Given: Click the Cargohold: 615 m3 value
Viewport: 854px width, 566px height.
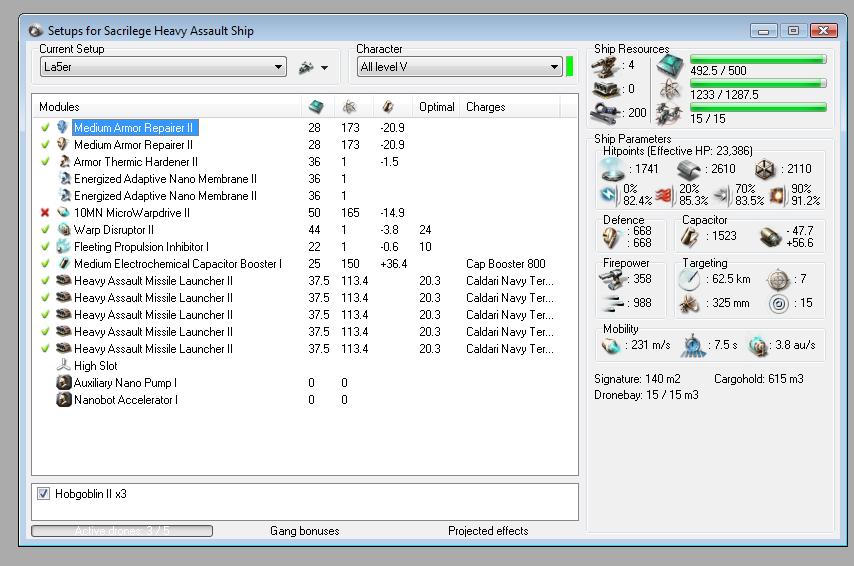Looking at the screenshot, I should point(759,379).
